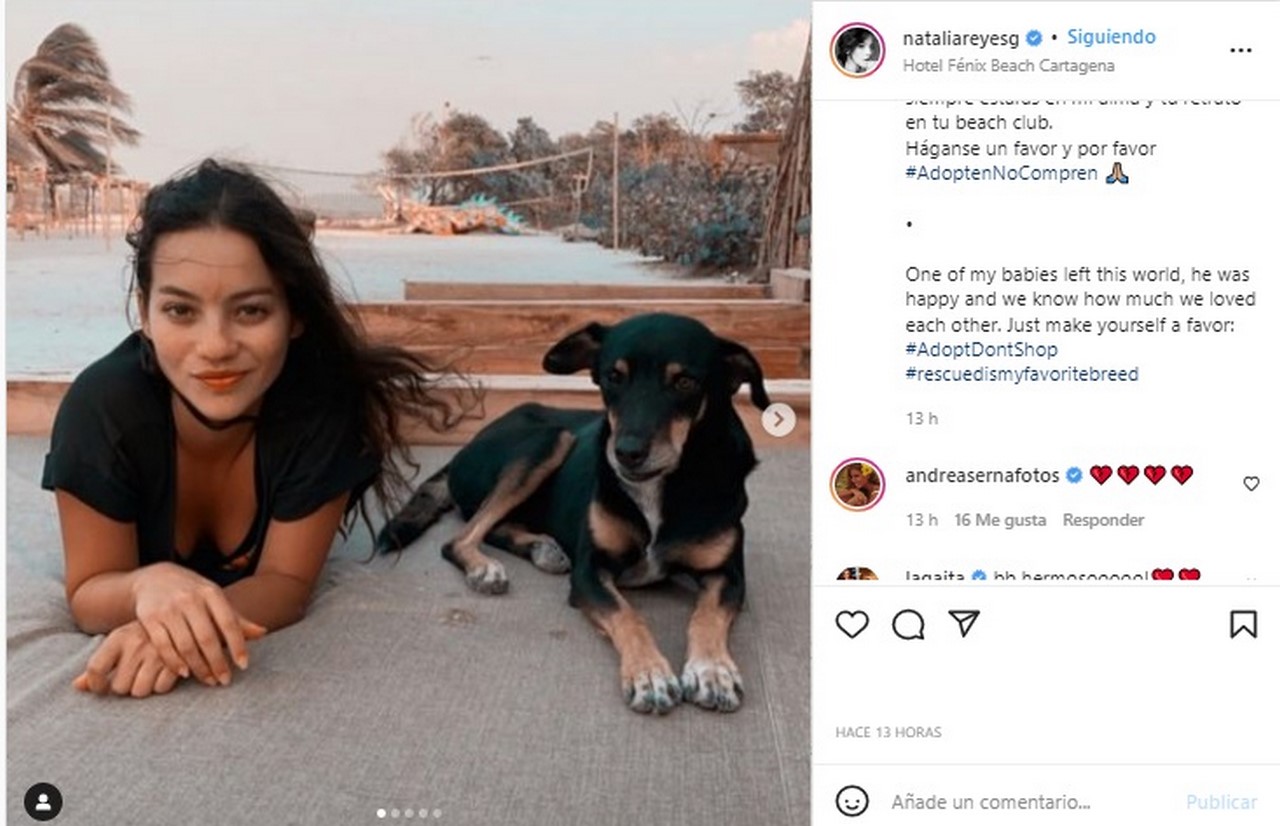Click Responder on andreasernafotos comment
The height and width of the screenshot is (826, 1280).
tap(1103, 520)
